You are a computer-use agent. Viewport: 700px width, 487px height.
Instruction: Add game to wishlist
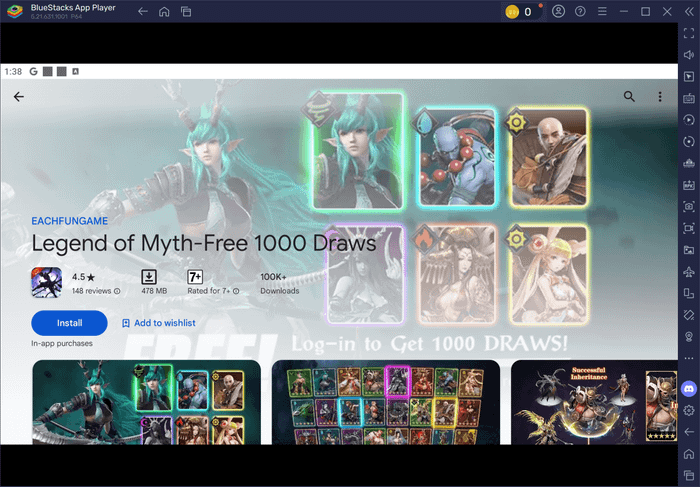coord(158,323)
